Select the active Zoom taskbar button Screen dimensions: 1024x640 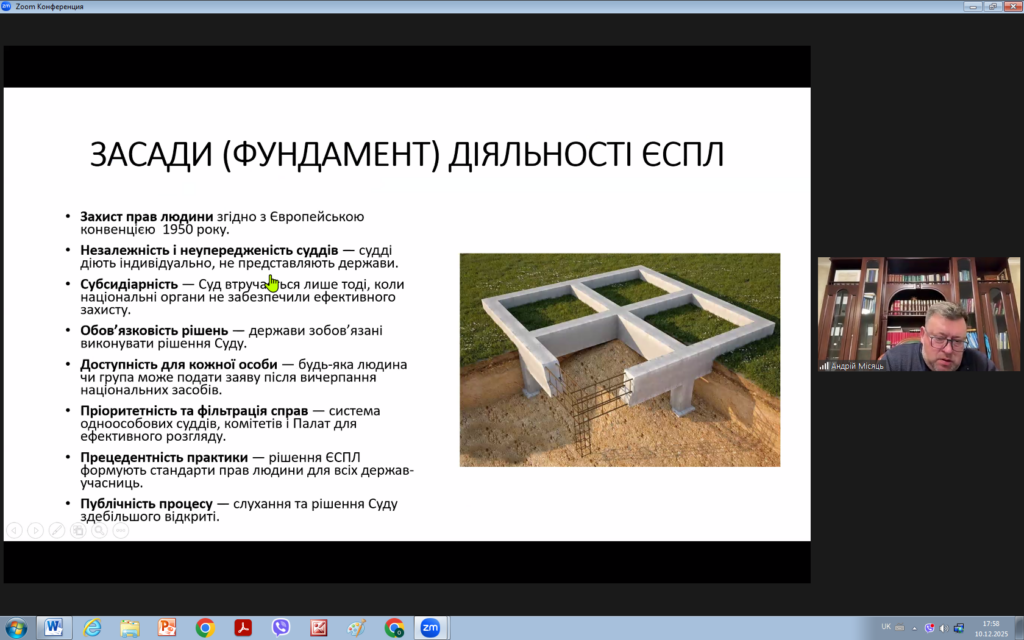[430, 627]
